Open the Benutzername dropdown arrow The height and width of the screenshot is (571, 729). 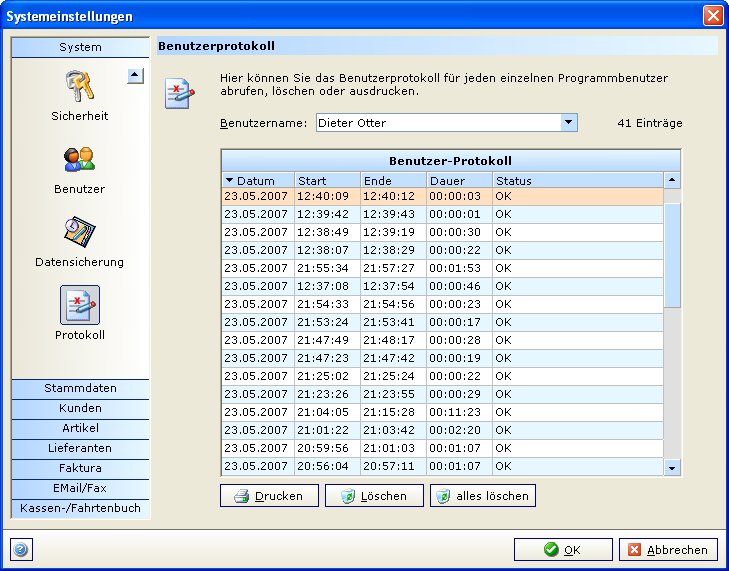[568, 123]
